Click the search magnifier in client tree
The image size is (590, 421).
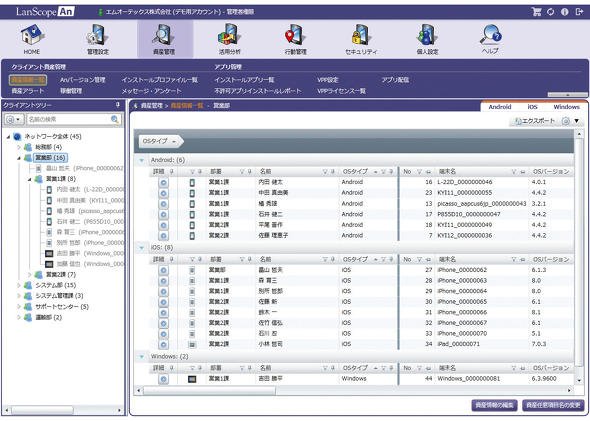tap(115, 120)
